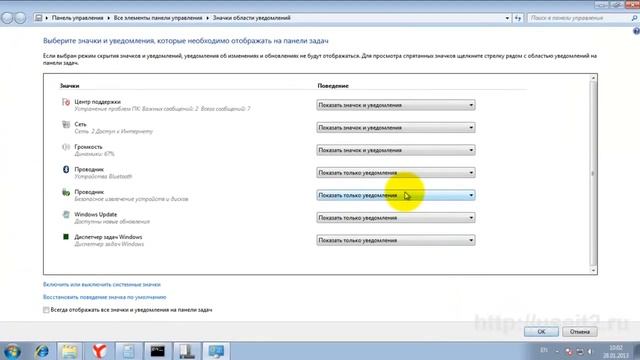Click the EN language indicator

pos(544,350)
